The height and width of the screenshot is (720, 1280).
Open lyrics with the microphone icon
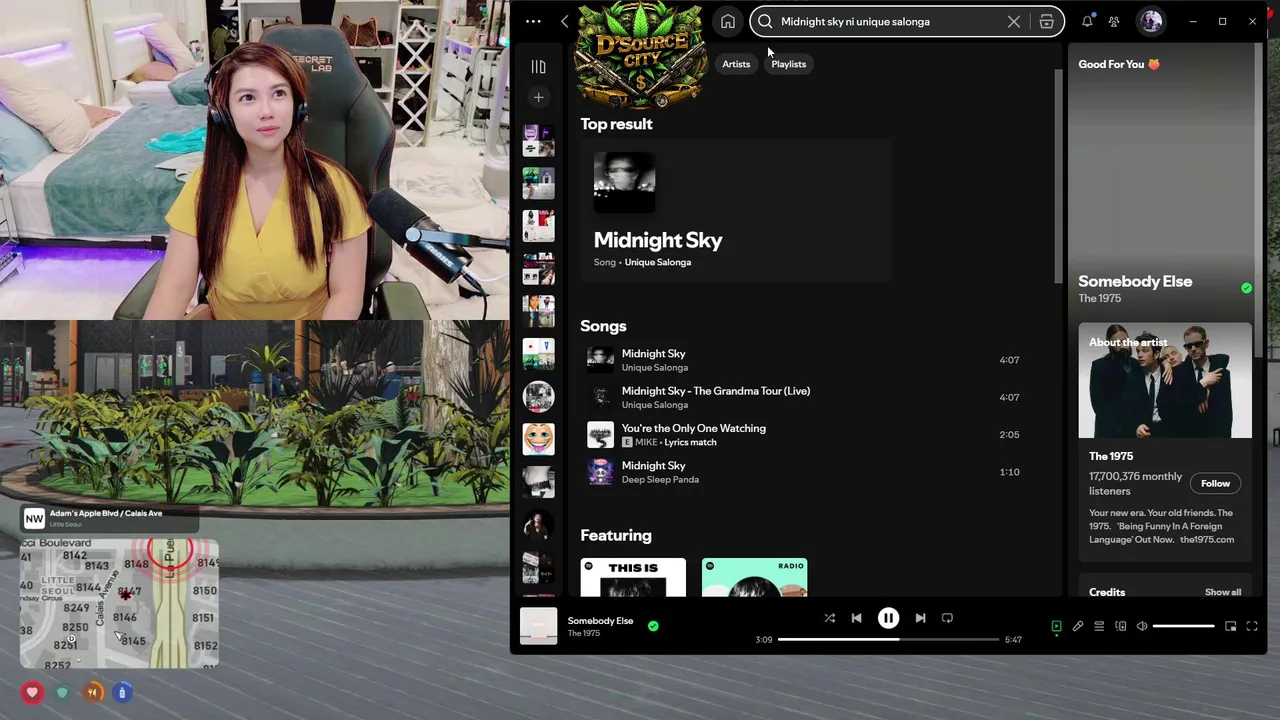[x=1078, y=626]
